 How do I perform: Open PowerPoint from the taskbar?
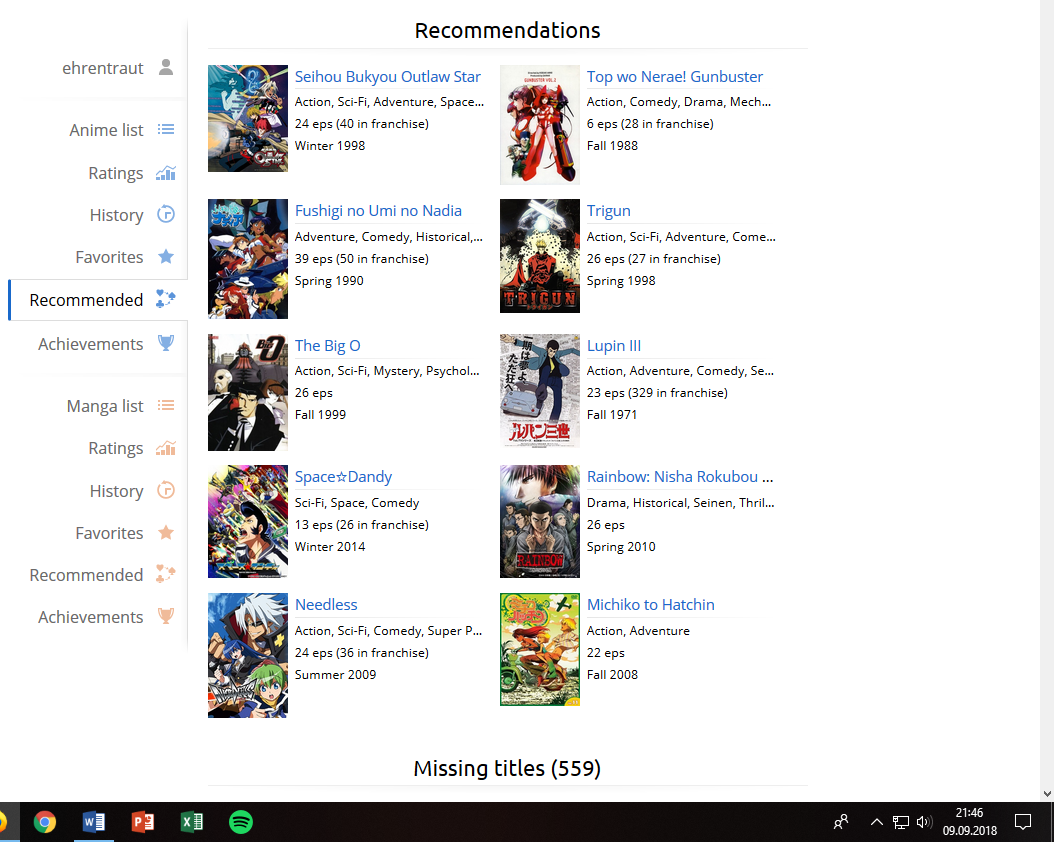tap(143, 822)
